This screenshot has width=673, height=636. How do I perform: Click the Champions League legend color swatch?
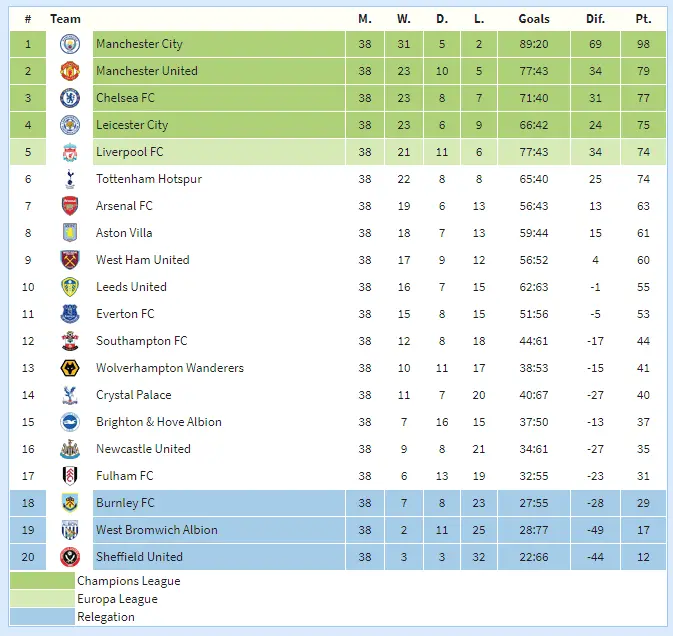point(42,580)
